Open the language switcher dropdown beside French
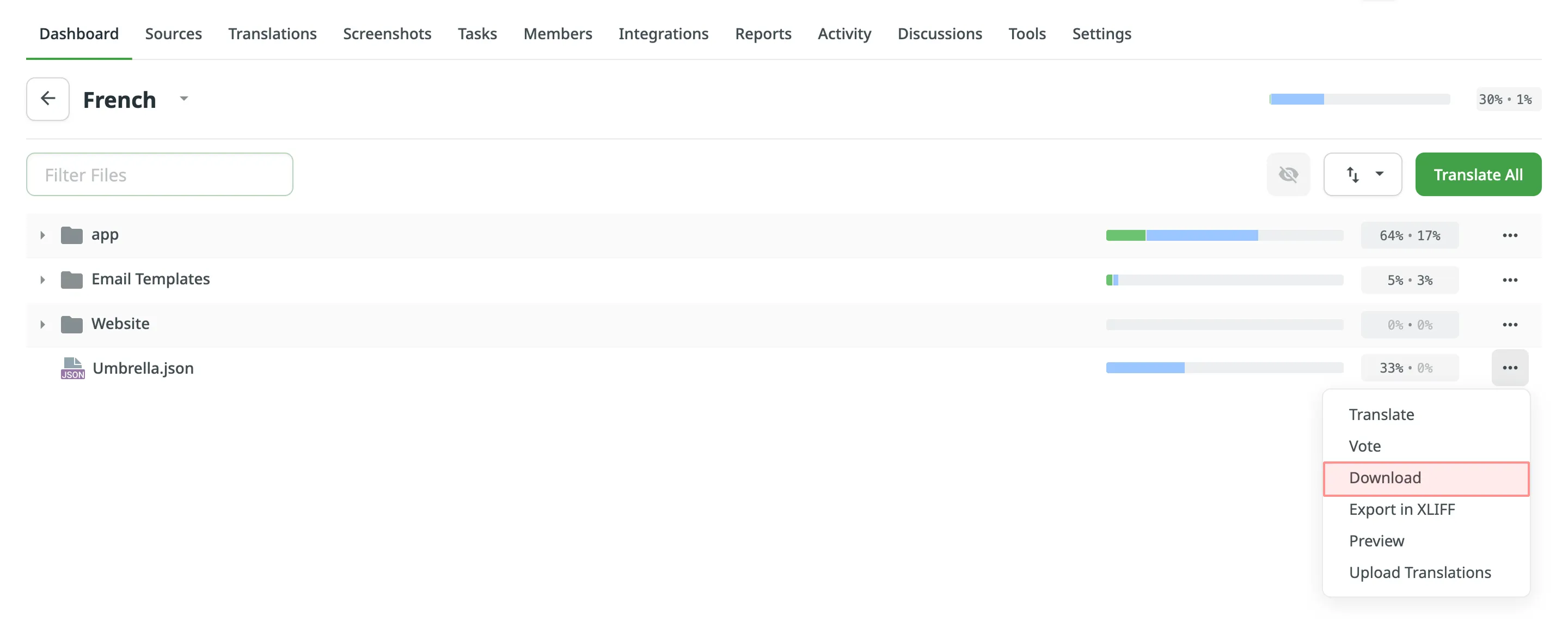Viewport: 1568px width, 633px height. coord(184,99)
